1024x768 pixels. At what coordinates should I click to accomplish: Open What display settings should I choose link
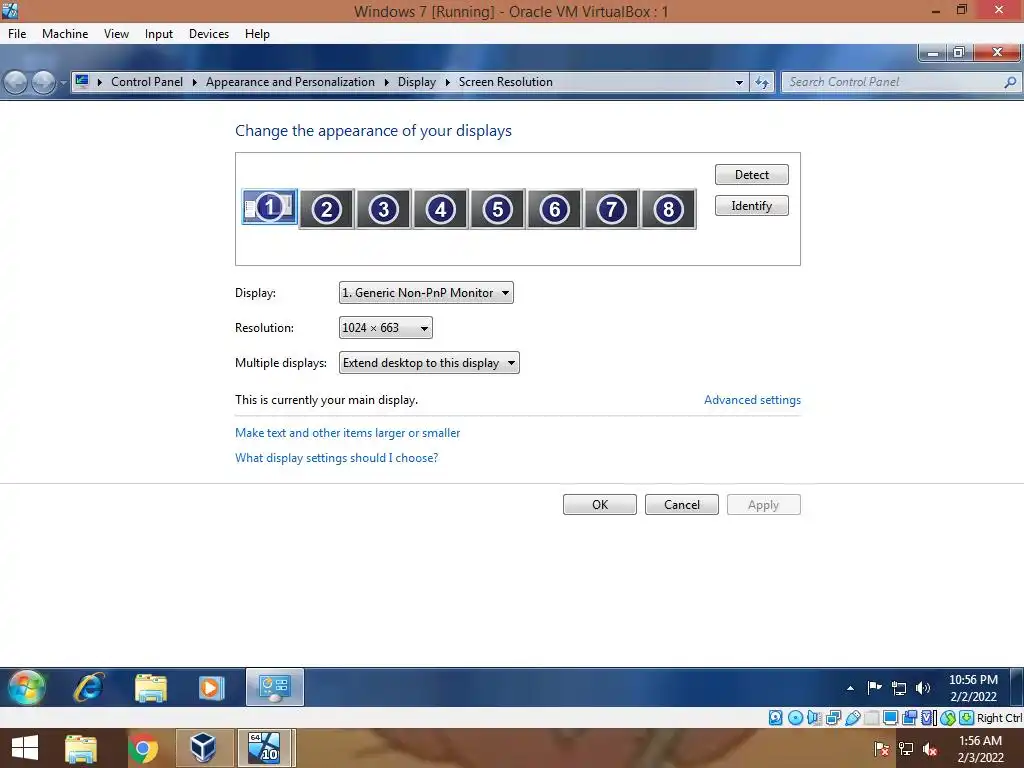click(x=336, y=458)
